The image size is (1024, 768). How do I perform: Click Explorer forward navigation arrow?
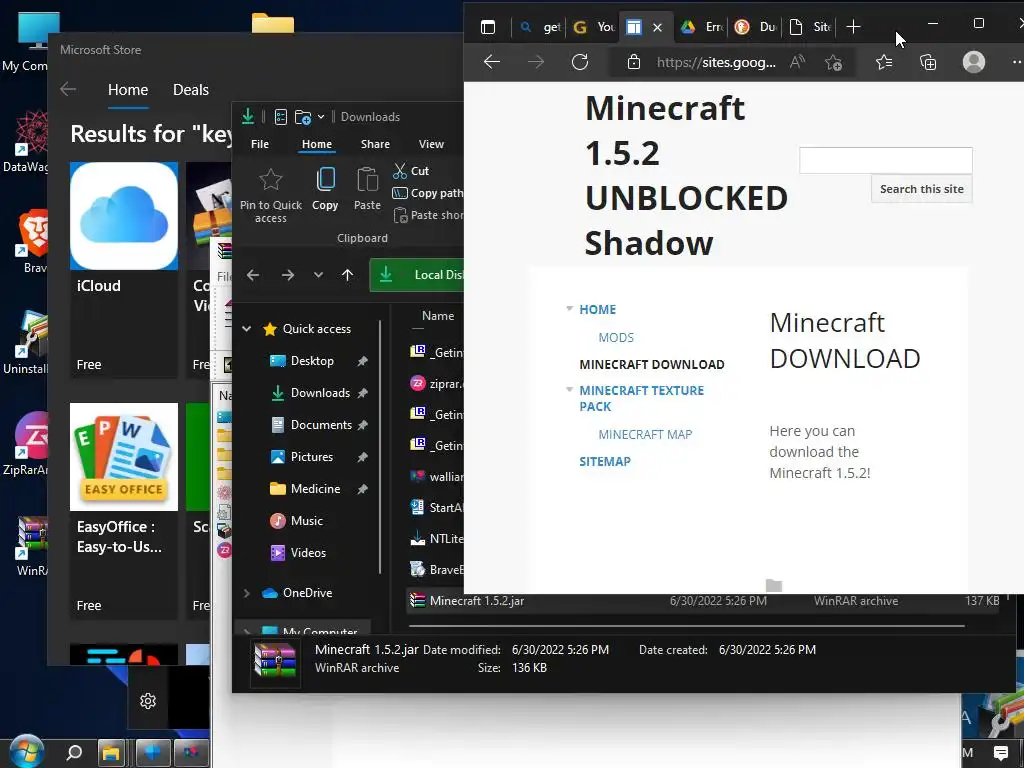[x=288, y=275]
